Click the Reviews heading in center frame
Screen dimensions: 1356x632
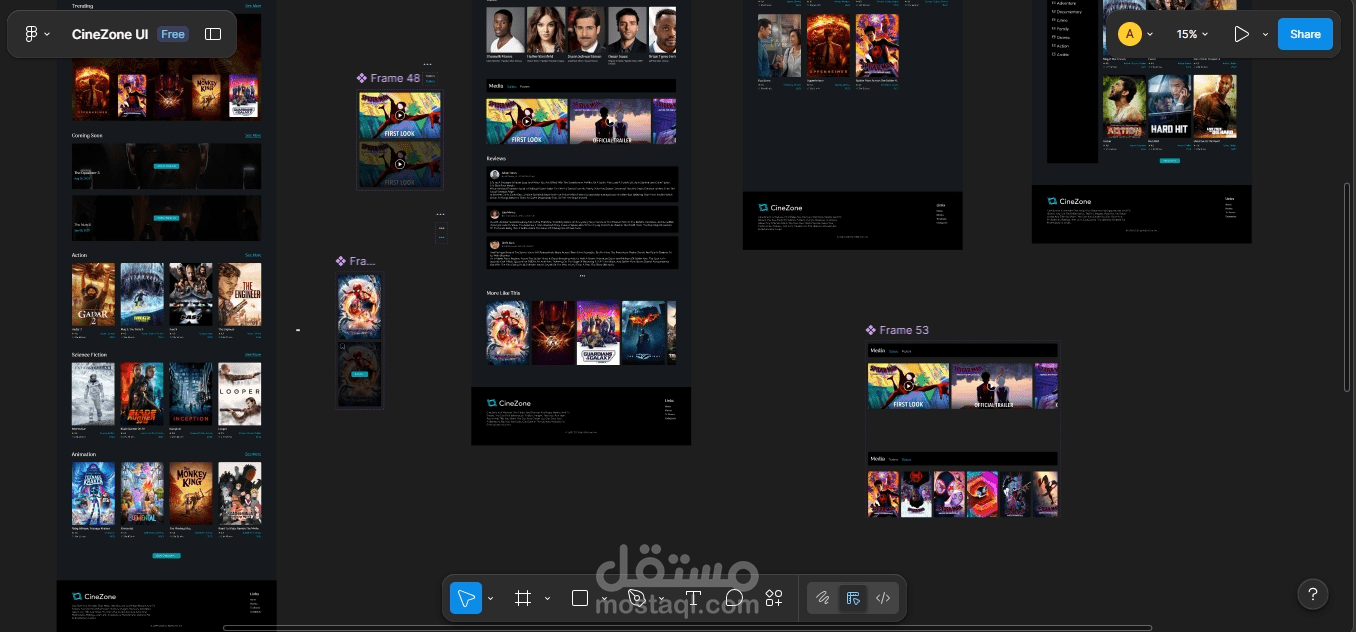(x=497, y=158)
